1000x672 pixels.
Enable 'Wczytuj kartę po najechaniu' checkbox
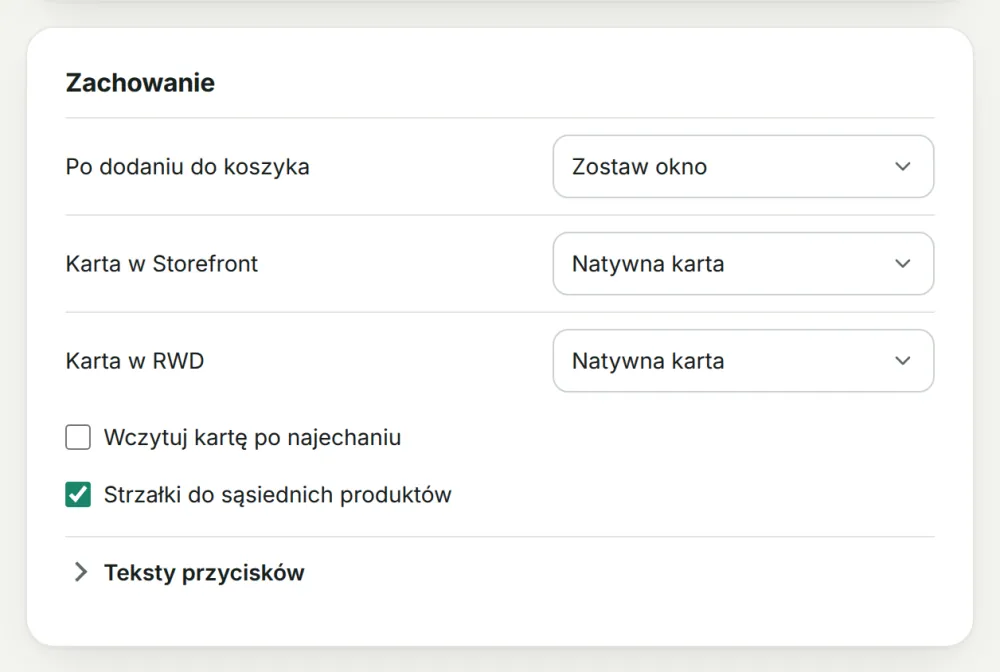[78, 437]
